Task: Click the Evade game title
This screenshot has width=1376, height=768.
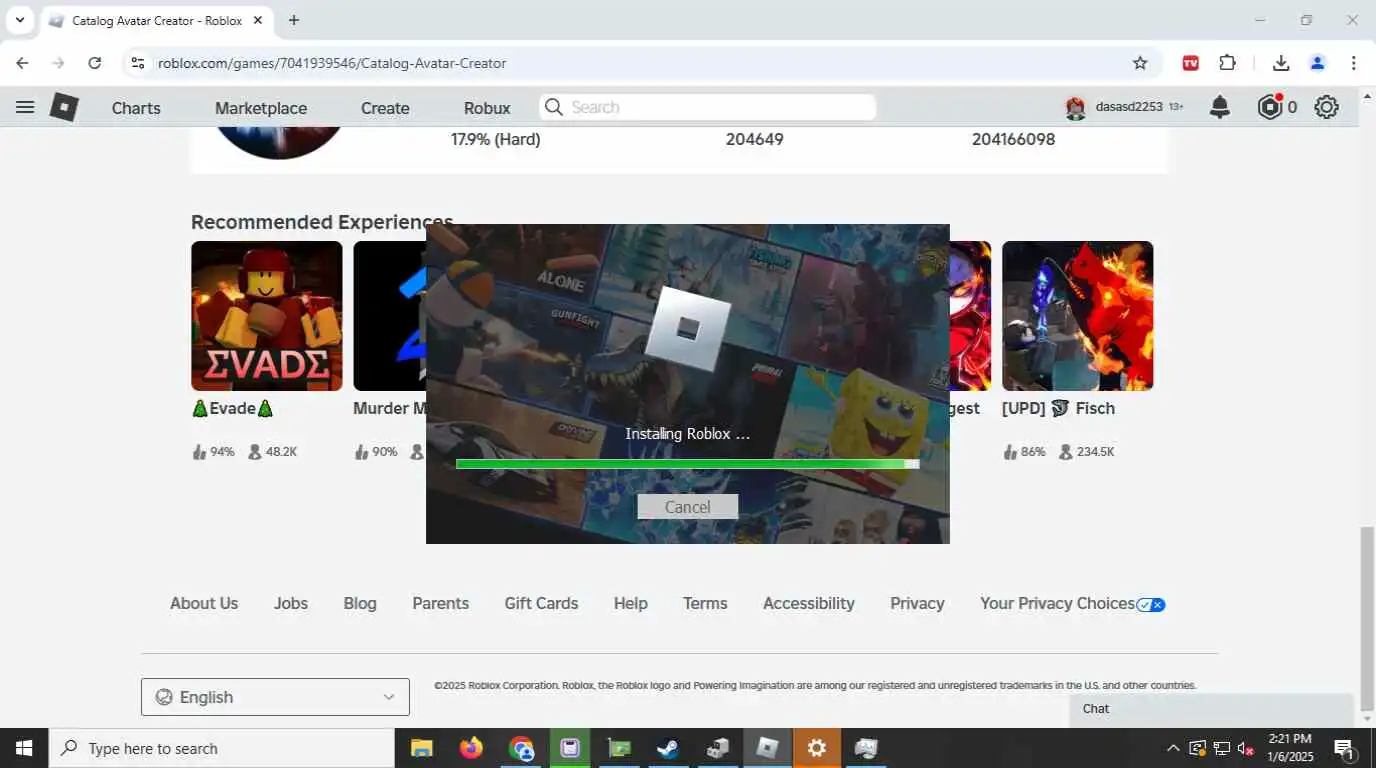Action: tap(233, 408)
